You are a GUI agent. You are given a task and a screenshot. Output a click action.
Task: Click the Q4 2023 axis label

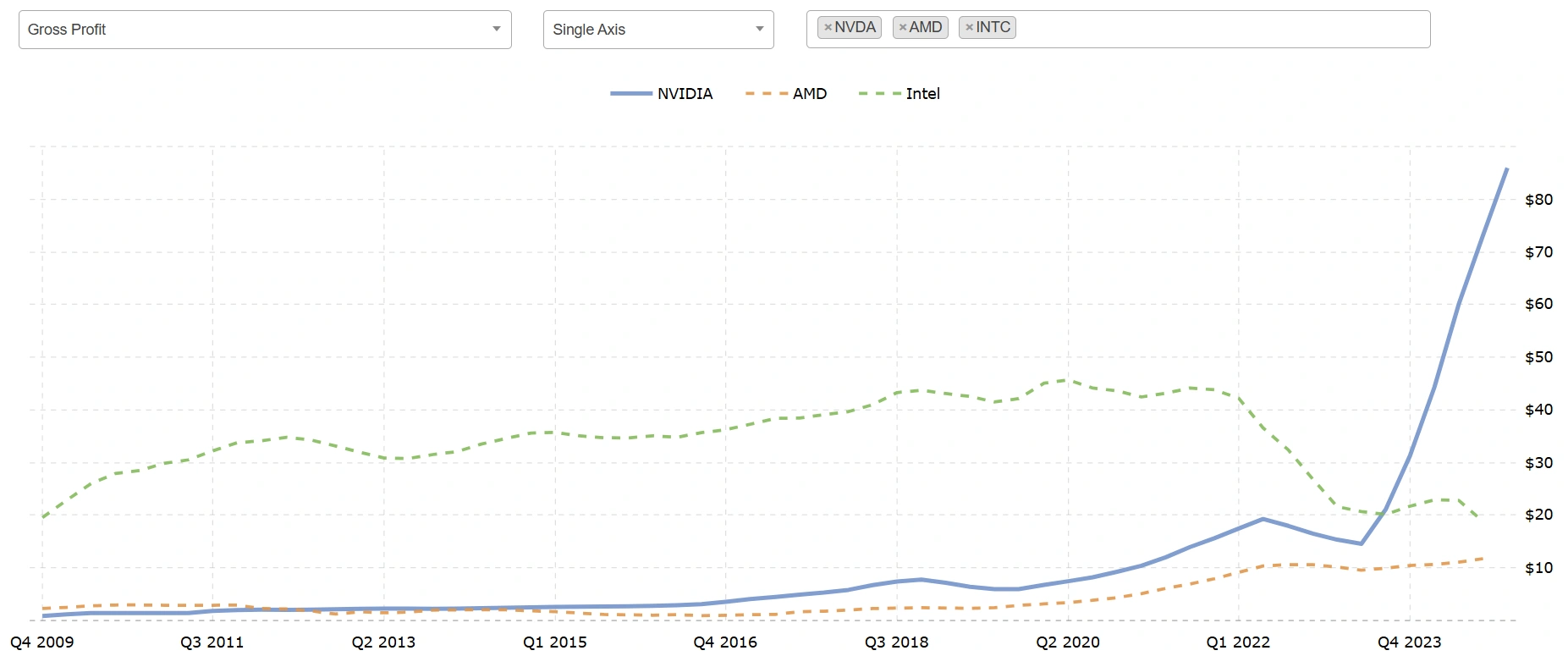[1410, 642]
